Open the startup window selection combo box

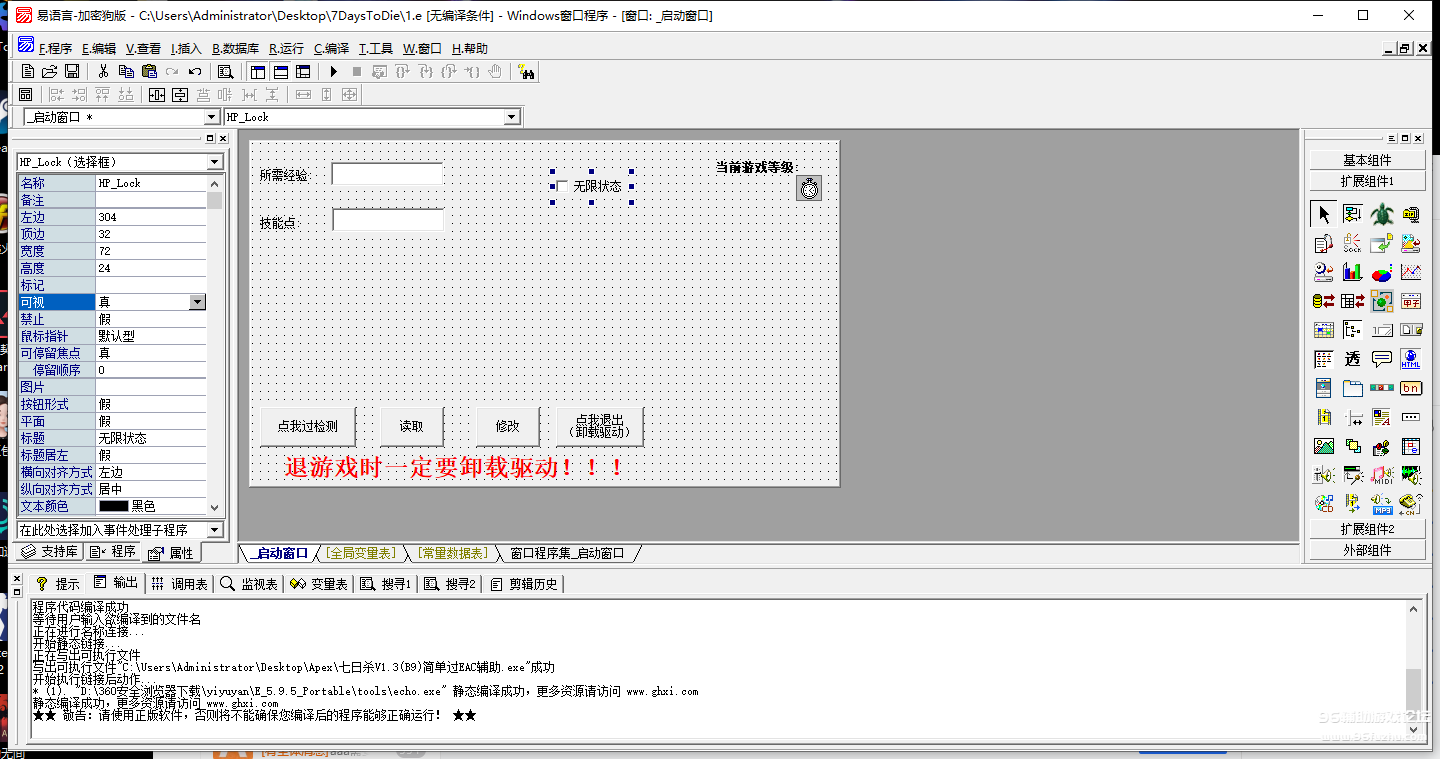[211, 116]
